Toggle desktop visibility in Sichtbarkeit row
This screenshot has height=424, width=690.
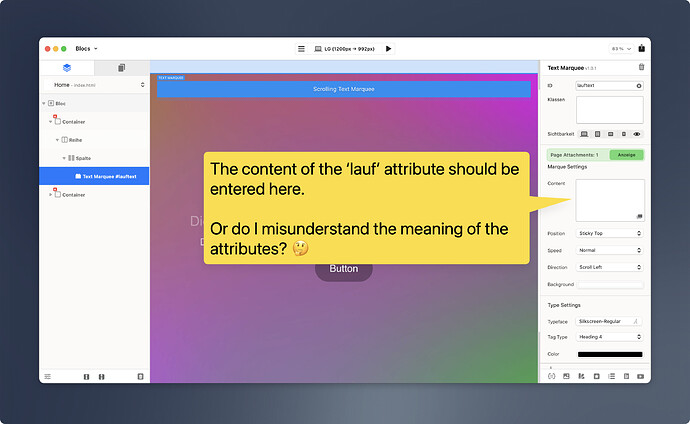tap(583, 133)
